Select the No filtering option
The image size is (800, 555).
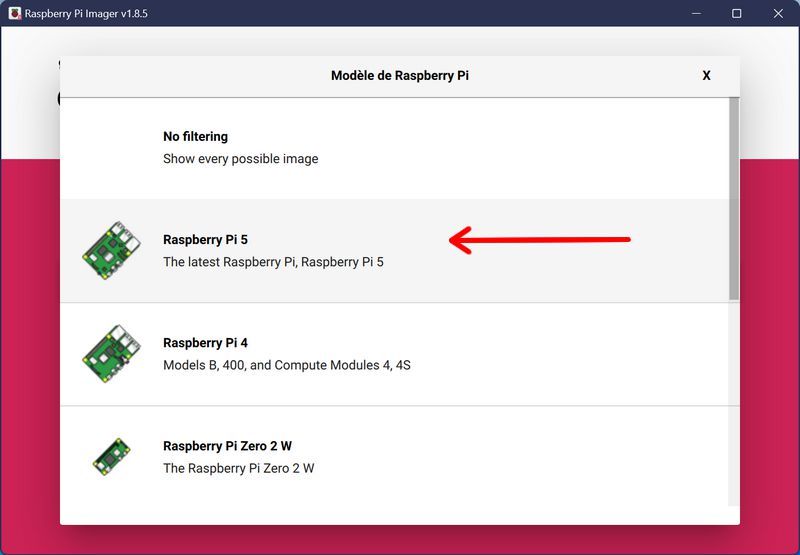point(394,148)
